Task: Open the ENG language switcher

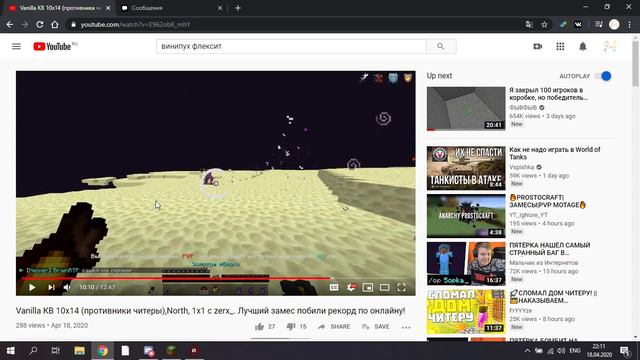Action: (x=575, y=351)
